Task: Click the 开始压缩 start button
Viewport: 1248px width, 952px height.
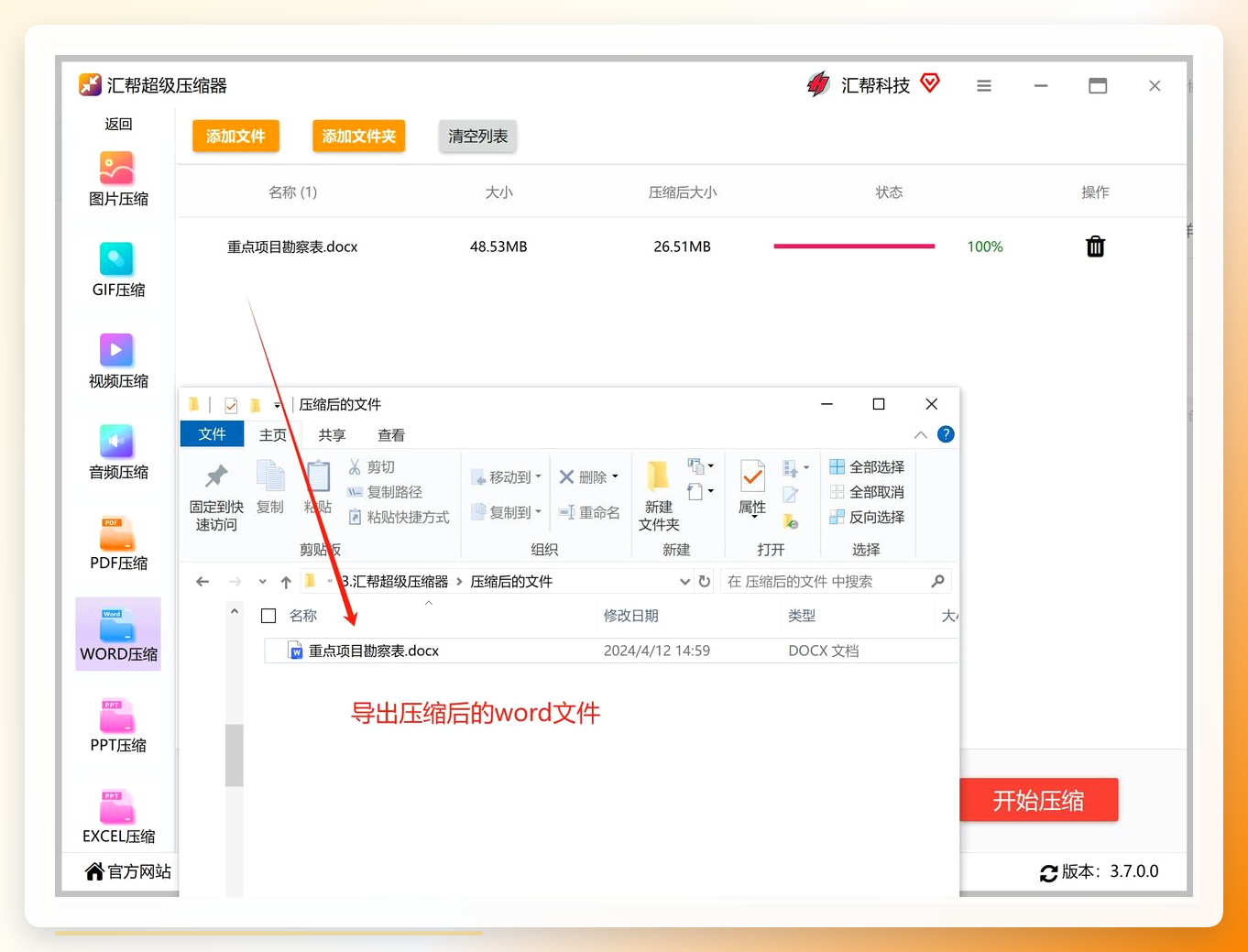Action: coord(1039,800)
